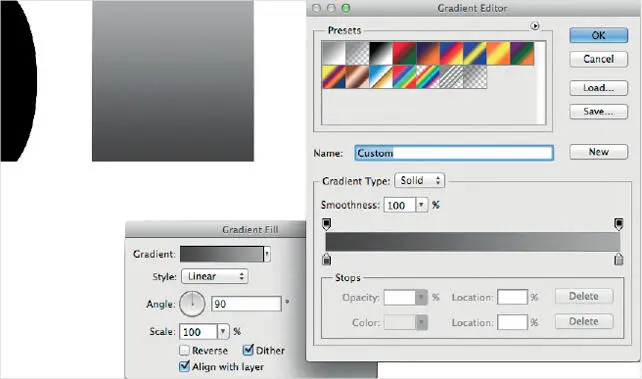Screen dimensions: 642x379
Task: Select the right opacity stop above gradient bar
Action: [x=619, y=224]
